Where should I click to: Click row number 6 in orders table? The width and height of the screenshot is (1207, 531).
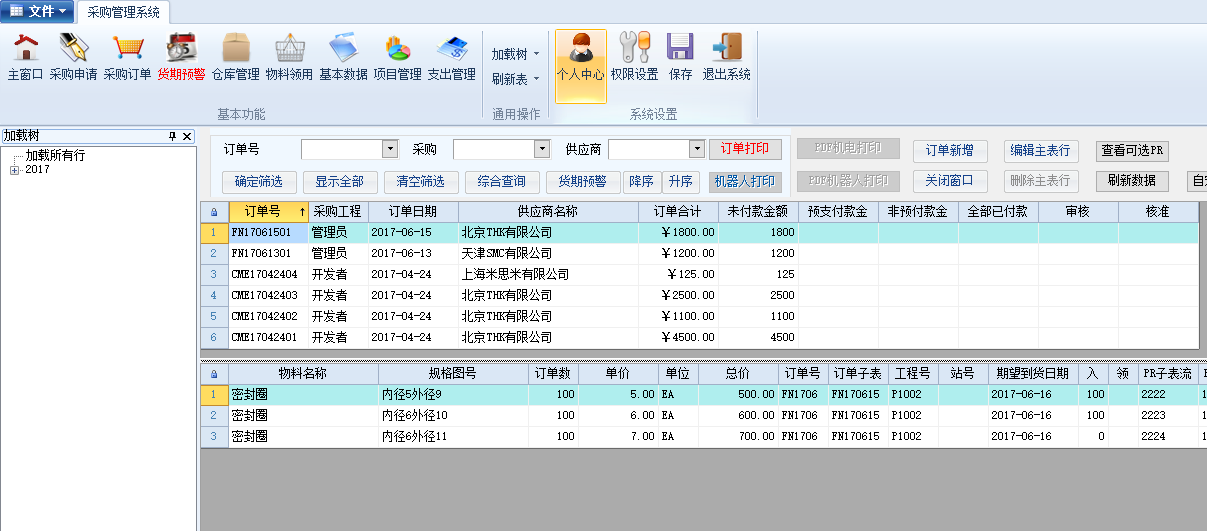[214, 338]
